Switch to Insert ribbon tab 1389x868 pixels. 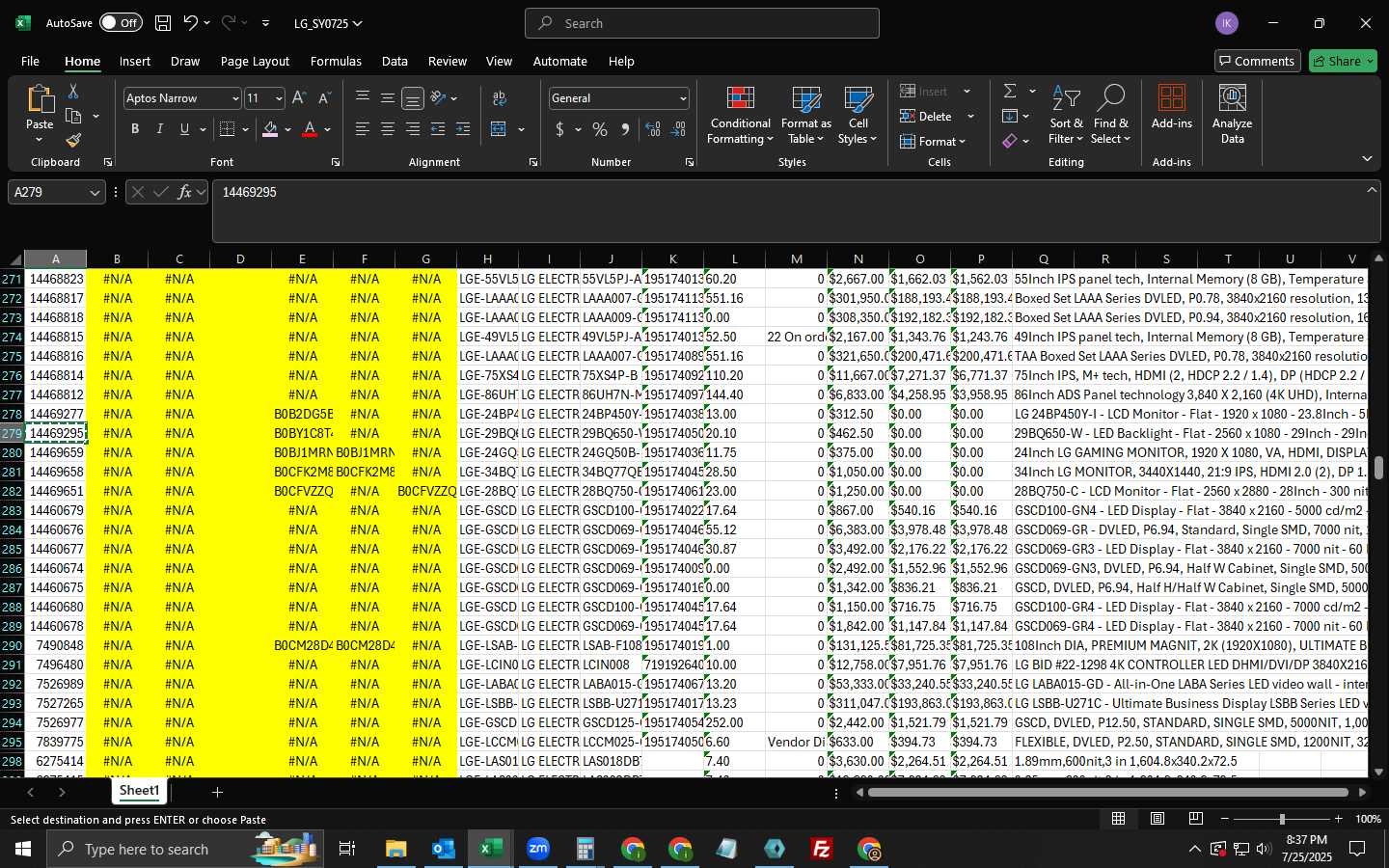click(135, 61)
